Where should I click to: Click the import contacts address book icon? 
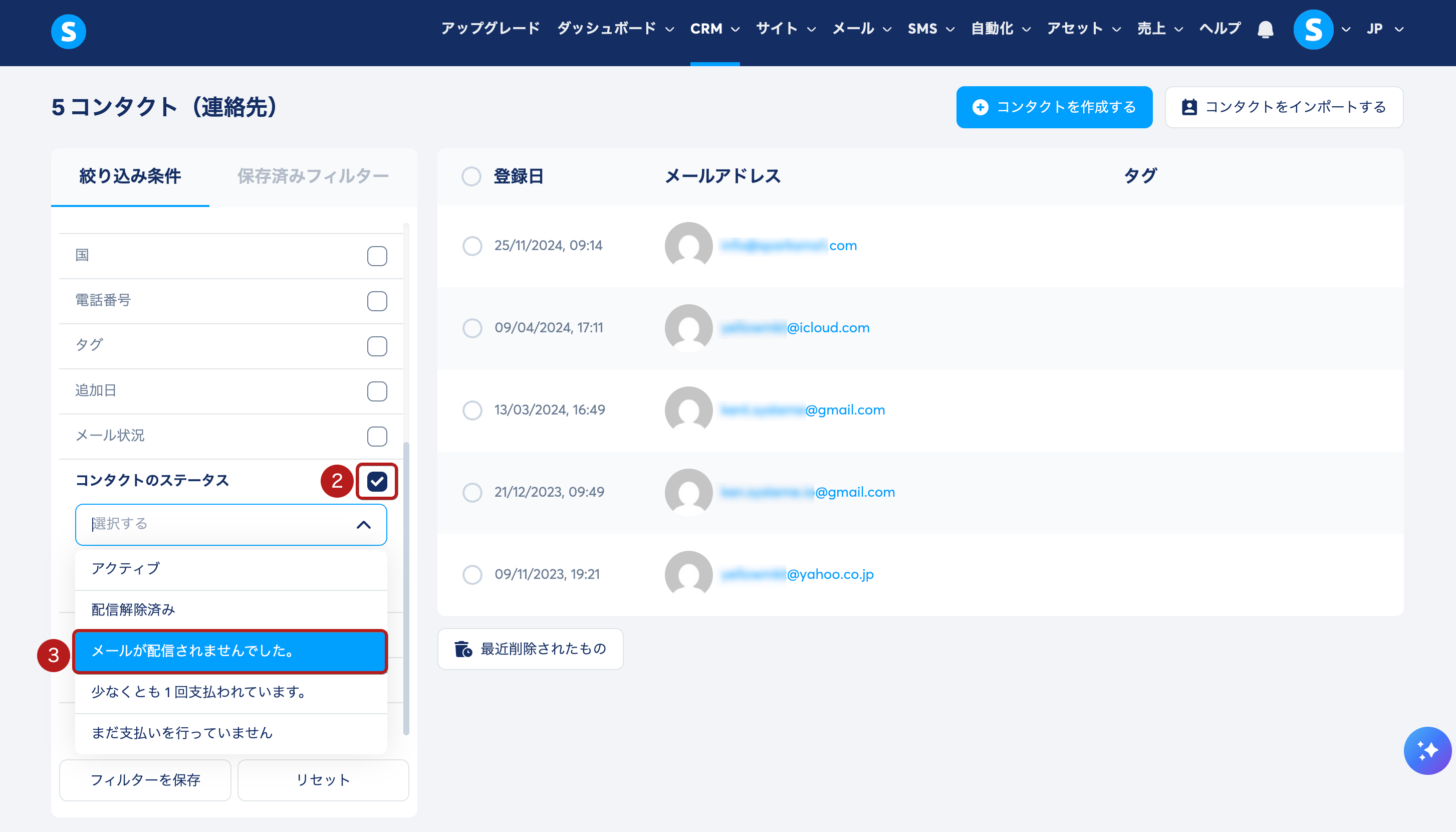(x=1189, y=107)
